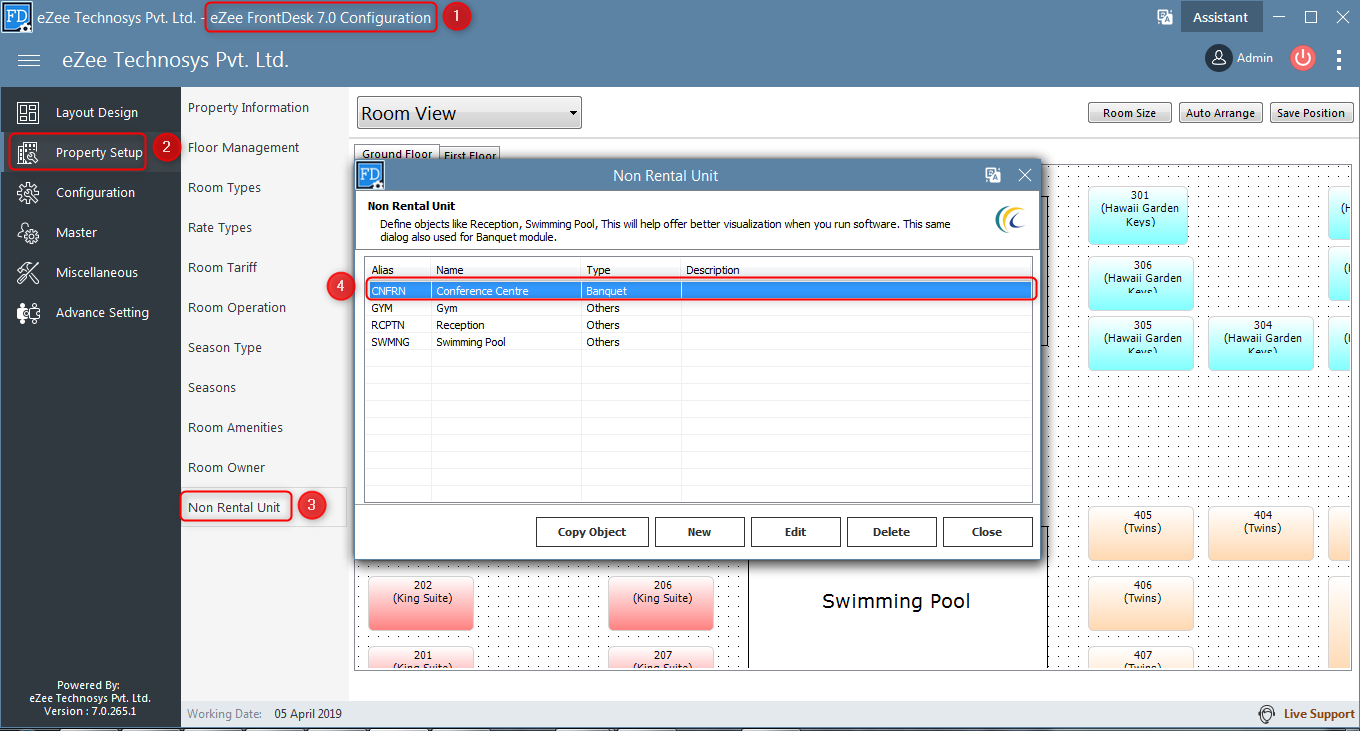The height and width of the screenshot is (731, 1360).
Task: Open the vertical three-dot options menu
Action: tap(1339, 60)
